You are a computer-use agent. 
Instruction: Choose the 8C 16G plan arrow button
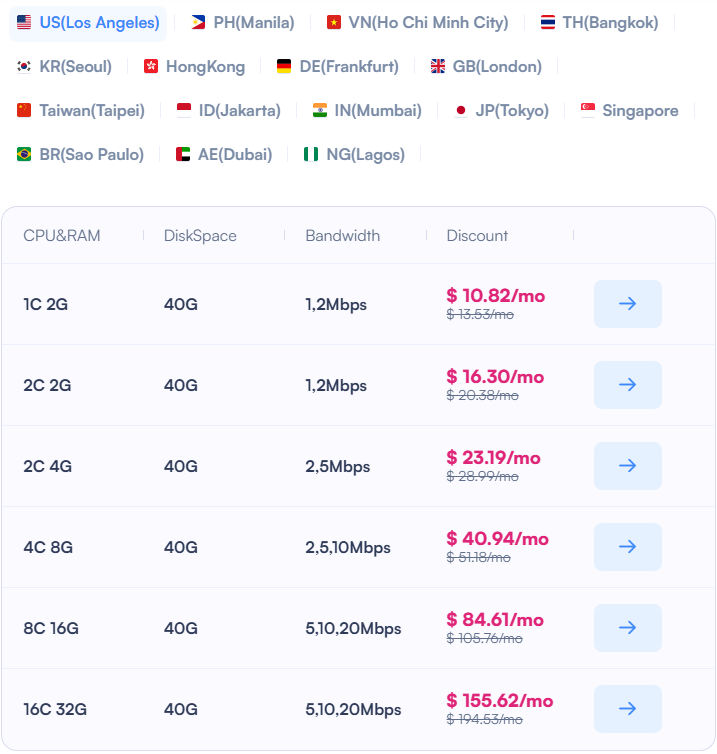(x=627, y=628)
